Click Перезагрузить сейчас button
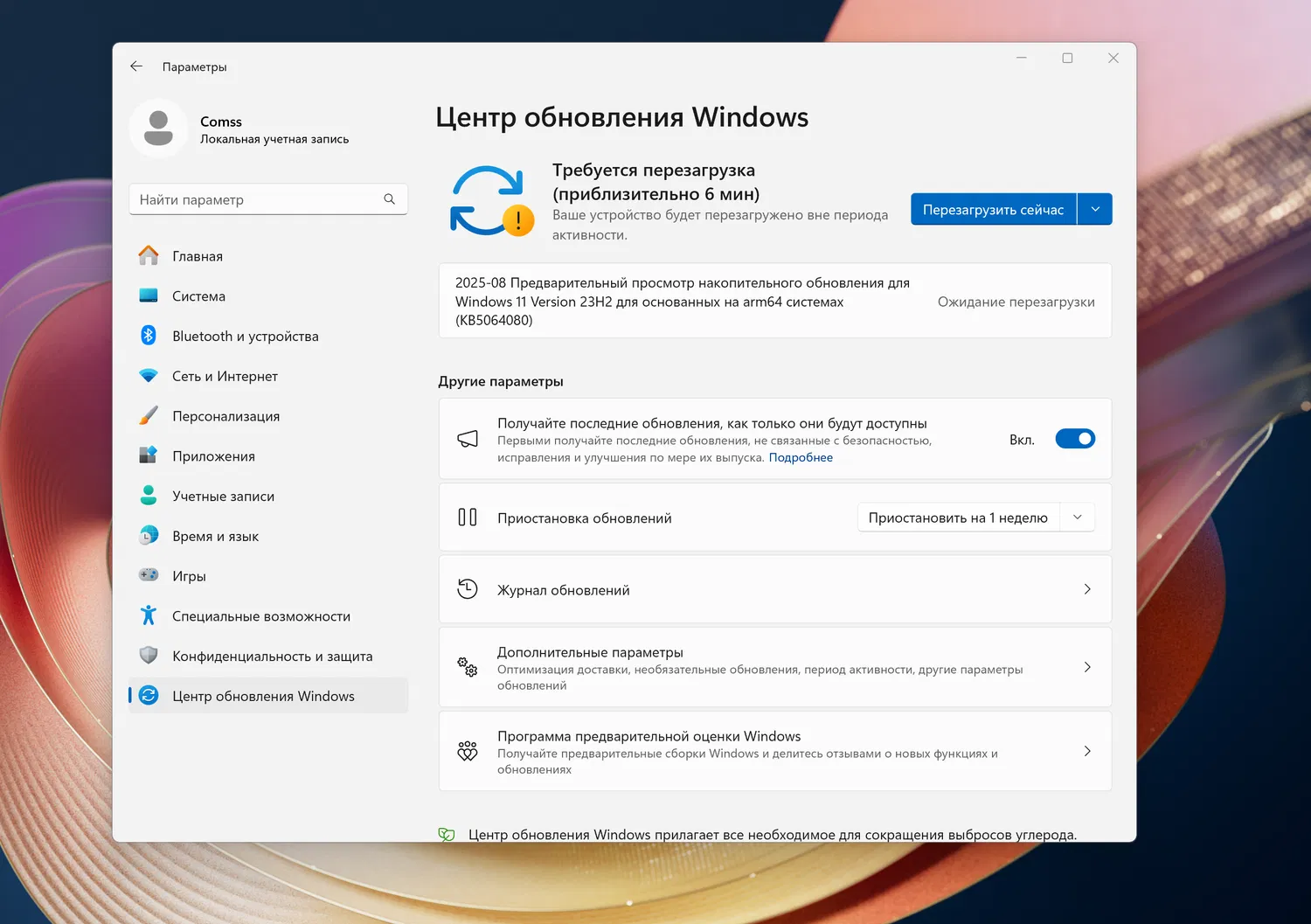The height and width of the screenshot is (924, 1311). 994,209
